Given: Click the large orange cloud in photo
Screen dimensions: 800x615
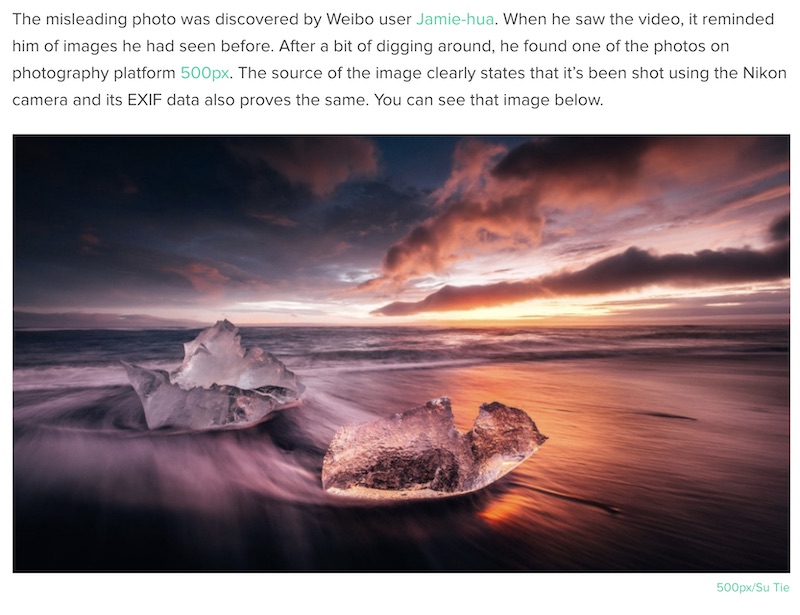Looking at the screenshot, I should coord(474,214).
